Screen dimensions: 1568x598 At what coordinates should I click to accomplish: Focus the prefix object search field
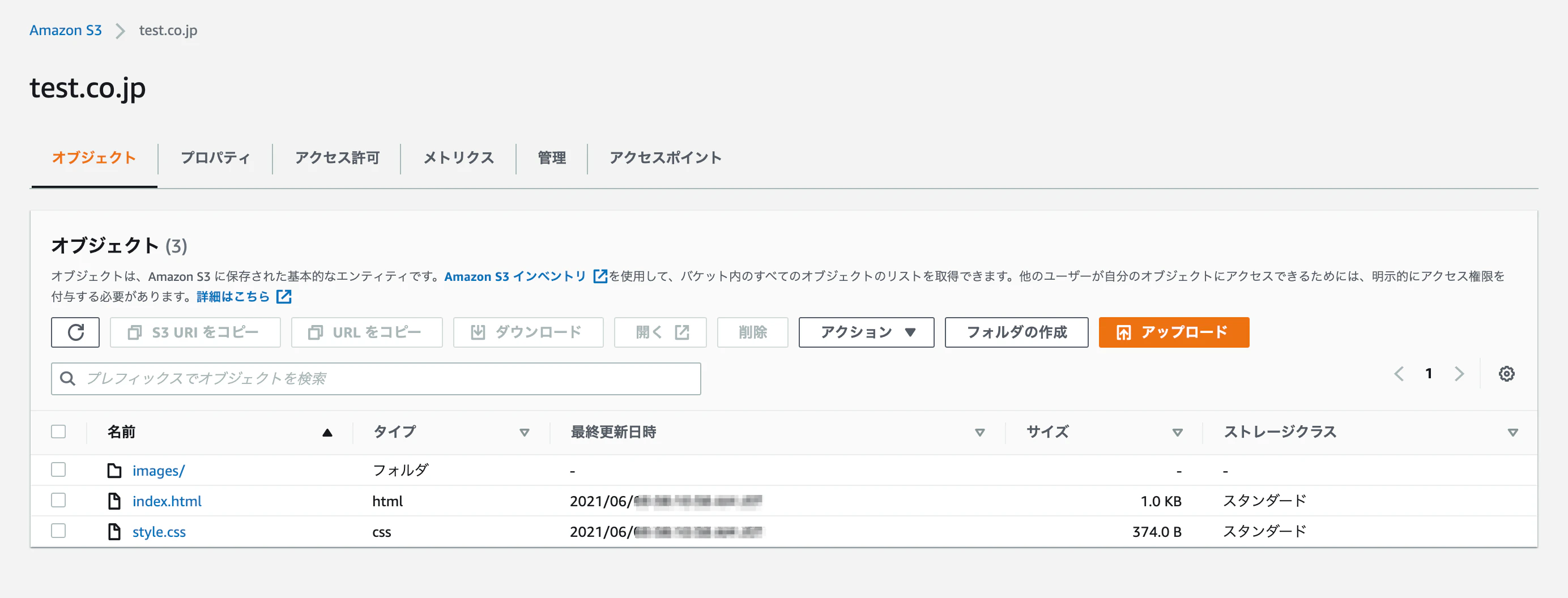coord(376,378)
